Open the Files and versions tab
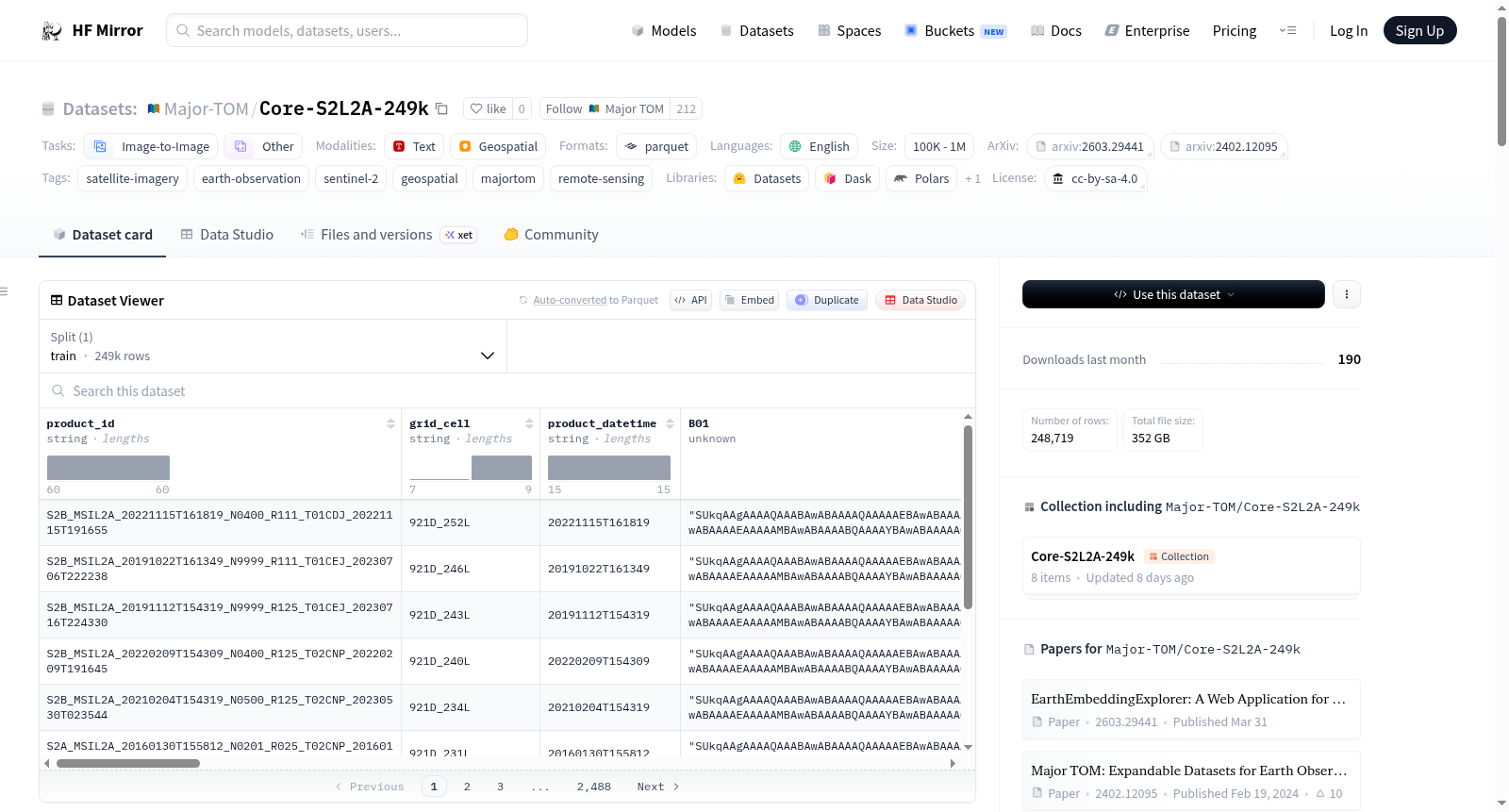 coord(389,235)
